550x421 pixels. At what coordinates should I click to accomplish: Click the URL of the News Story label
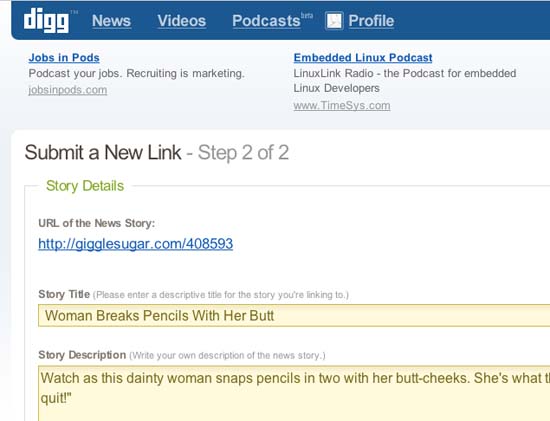click(x=96, y=223)
